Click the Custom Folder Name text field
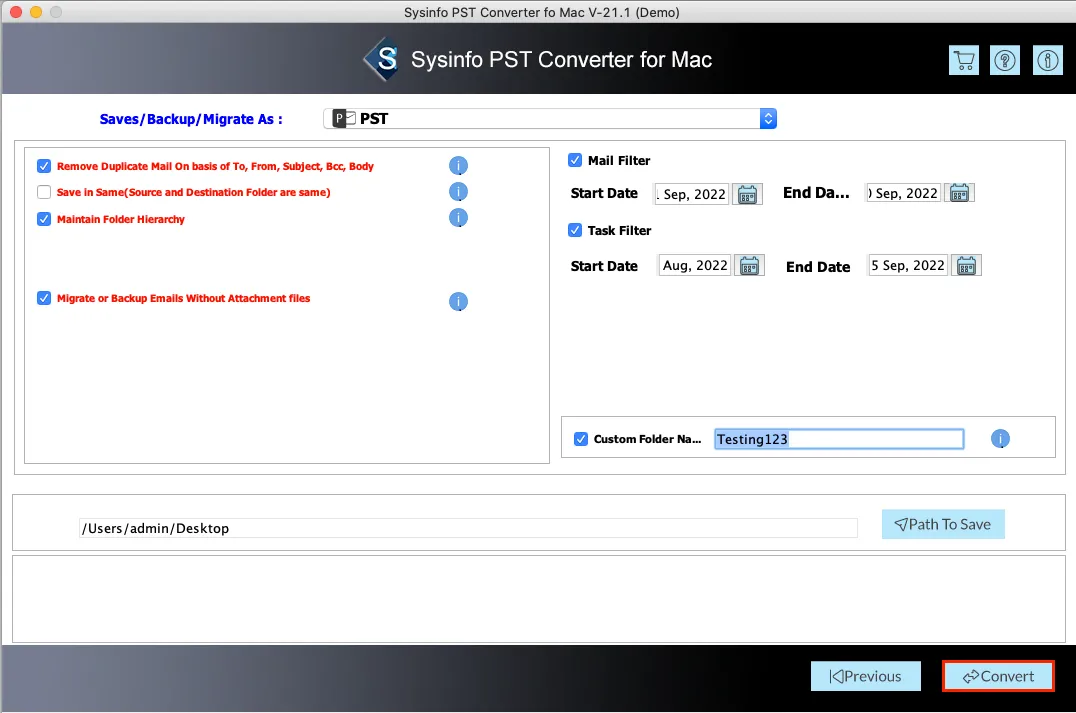1076x713 pixels. click(838, 439)
